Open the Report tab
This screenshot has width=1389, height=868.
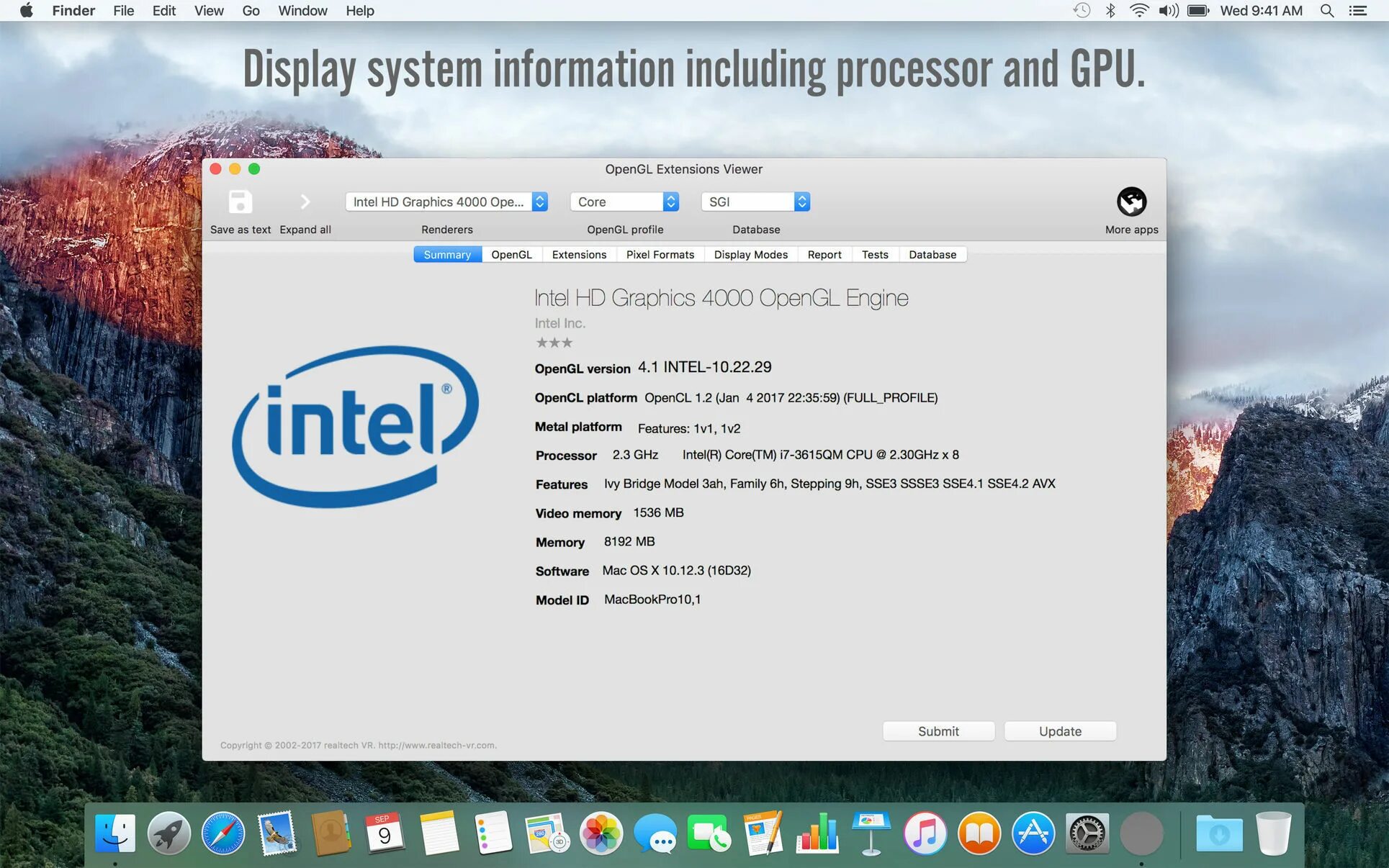(x=824, y=255)
